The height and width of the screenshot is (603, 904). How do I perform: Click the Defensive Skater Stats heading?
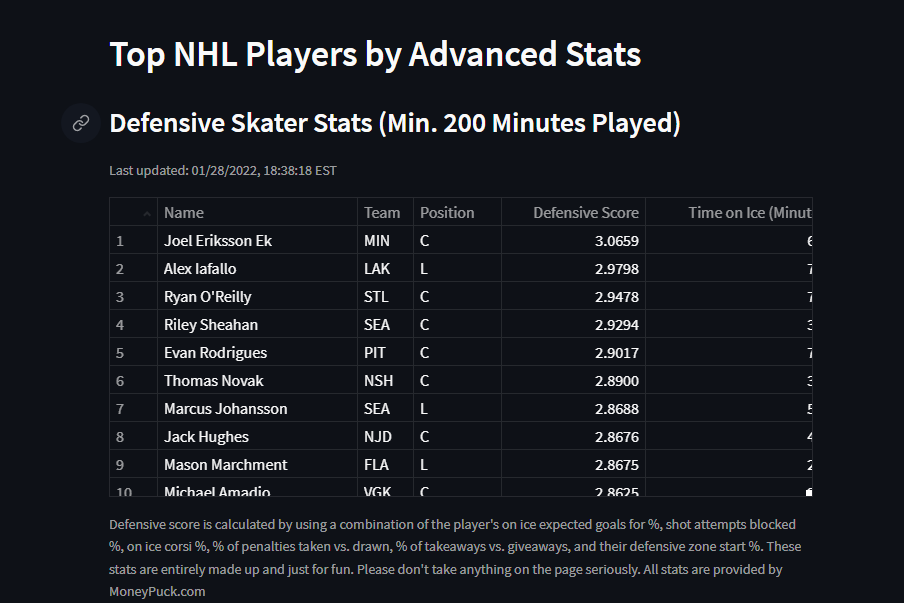(x=395, y=123)
